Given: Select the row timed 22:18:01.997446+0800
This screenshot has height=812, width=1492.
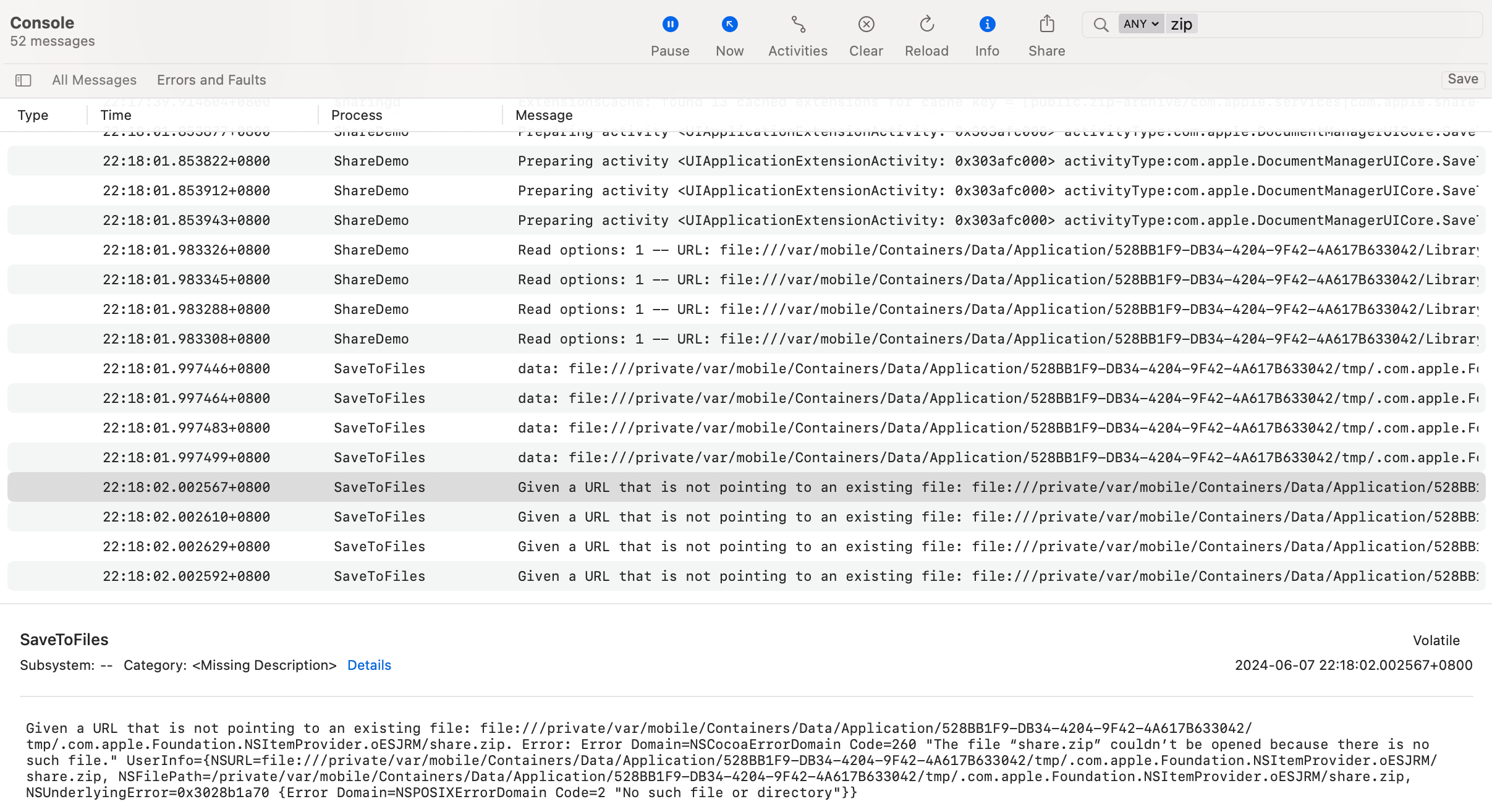Looking at the screenshot, I should [x=746, y=369].
